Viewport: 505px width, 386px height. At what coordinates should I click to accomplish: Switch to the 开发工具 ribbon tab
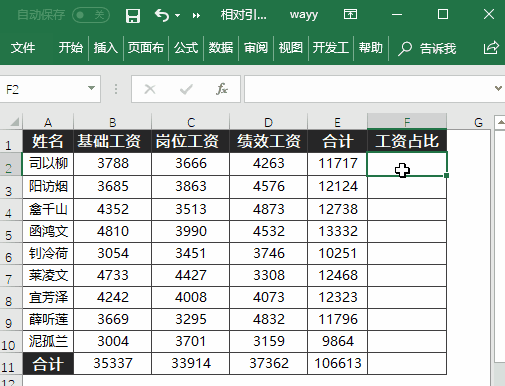pyautogui.click(x=331, y=48)
